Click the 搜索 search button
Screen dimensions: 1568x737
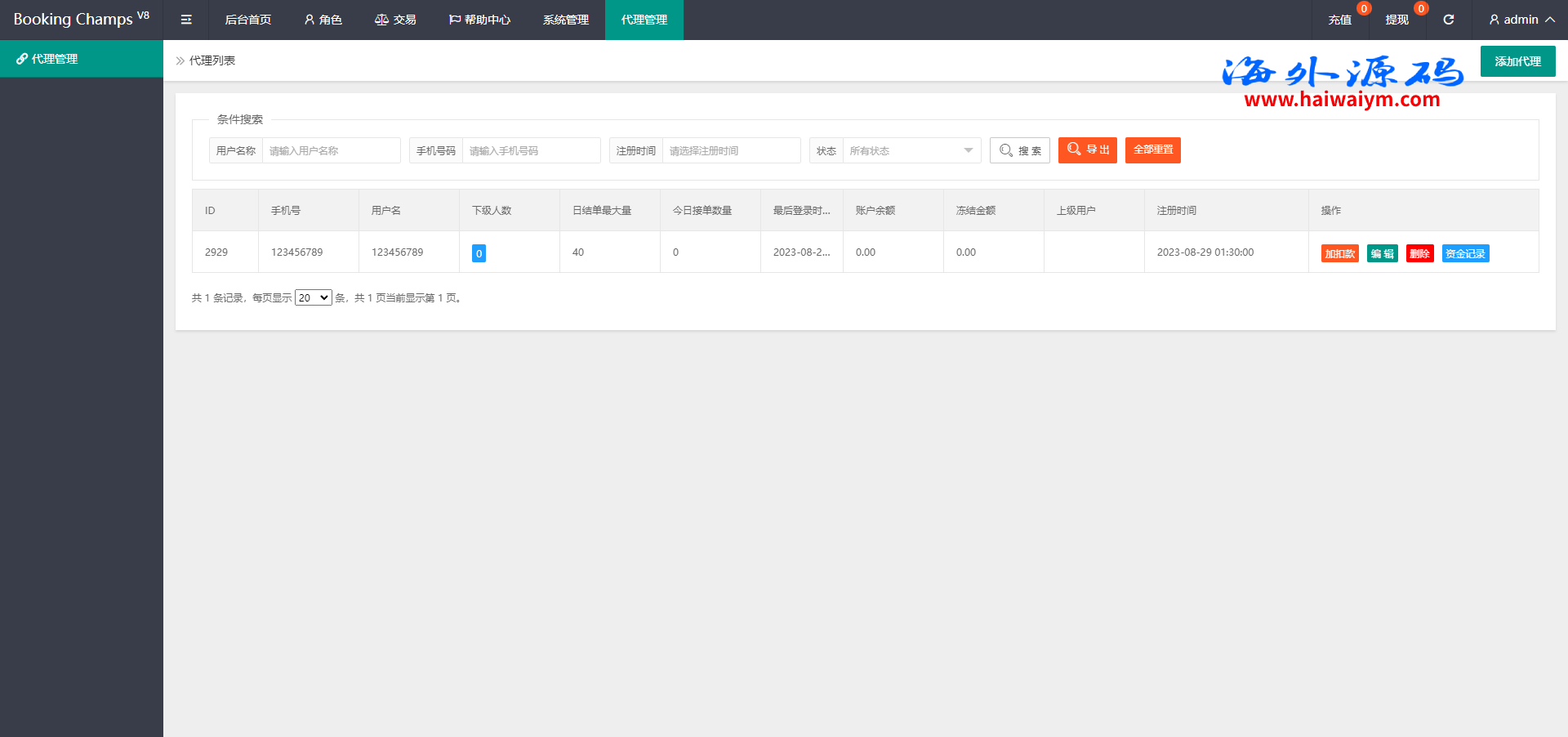pos(1019,150)
